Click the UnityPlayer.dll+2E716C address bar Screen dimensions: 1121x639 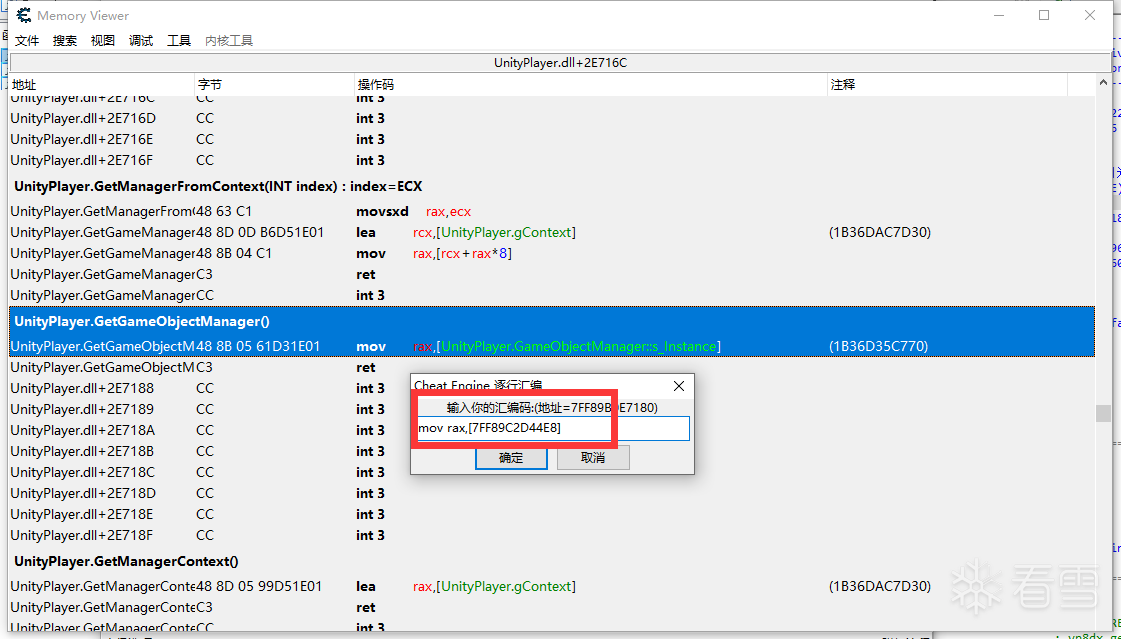click(x=560, y=63)
